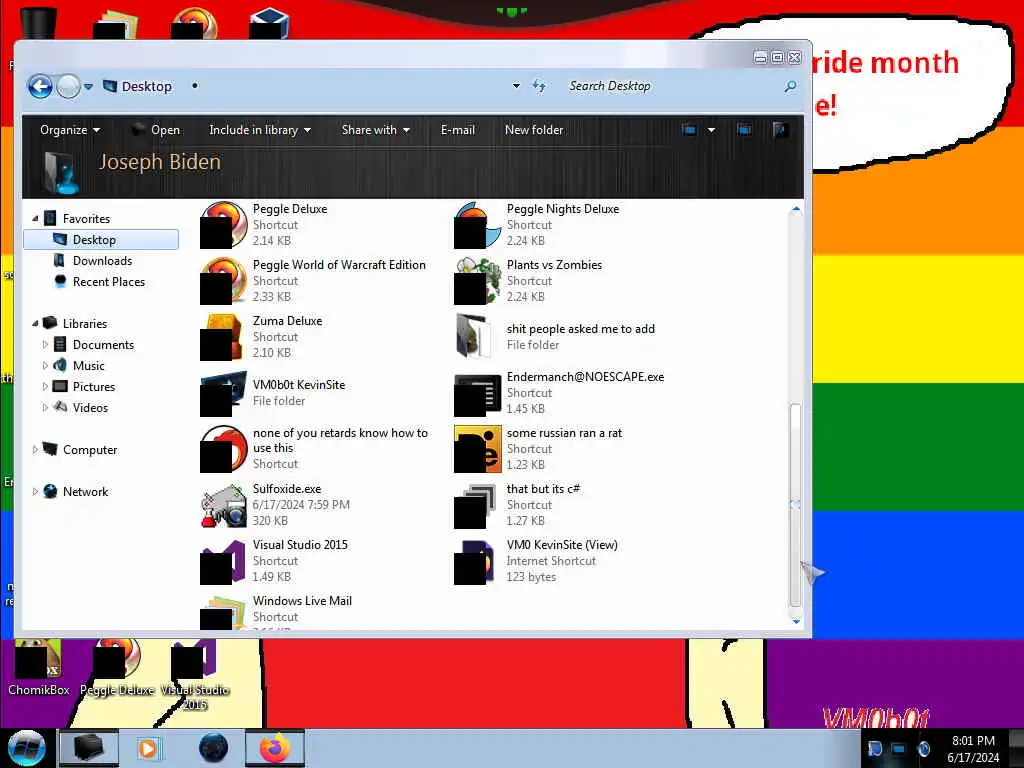1024x768 pixels.
Task: Expand the Network tree node
Action: 35,491
